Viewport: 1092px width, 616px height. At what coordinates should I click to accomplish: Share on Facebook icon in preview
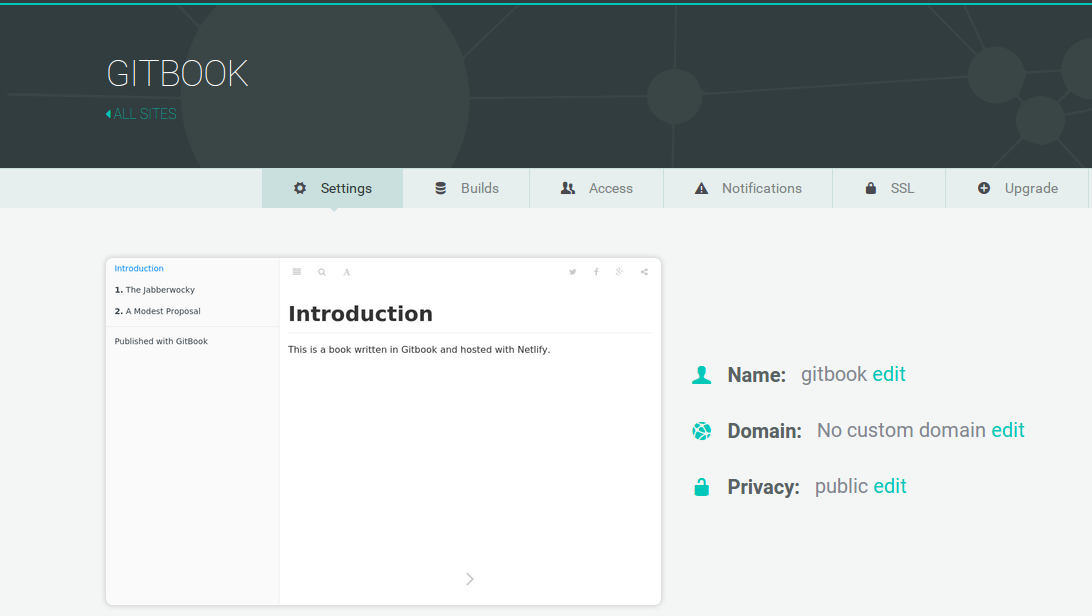[x=596, y=272]
